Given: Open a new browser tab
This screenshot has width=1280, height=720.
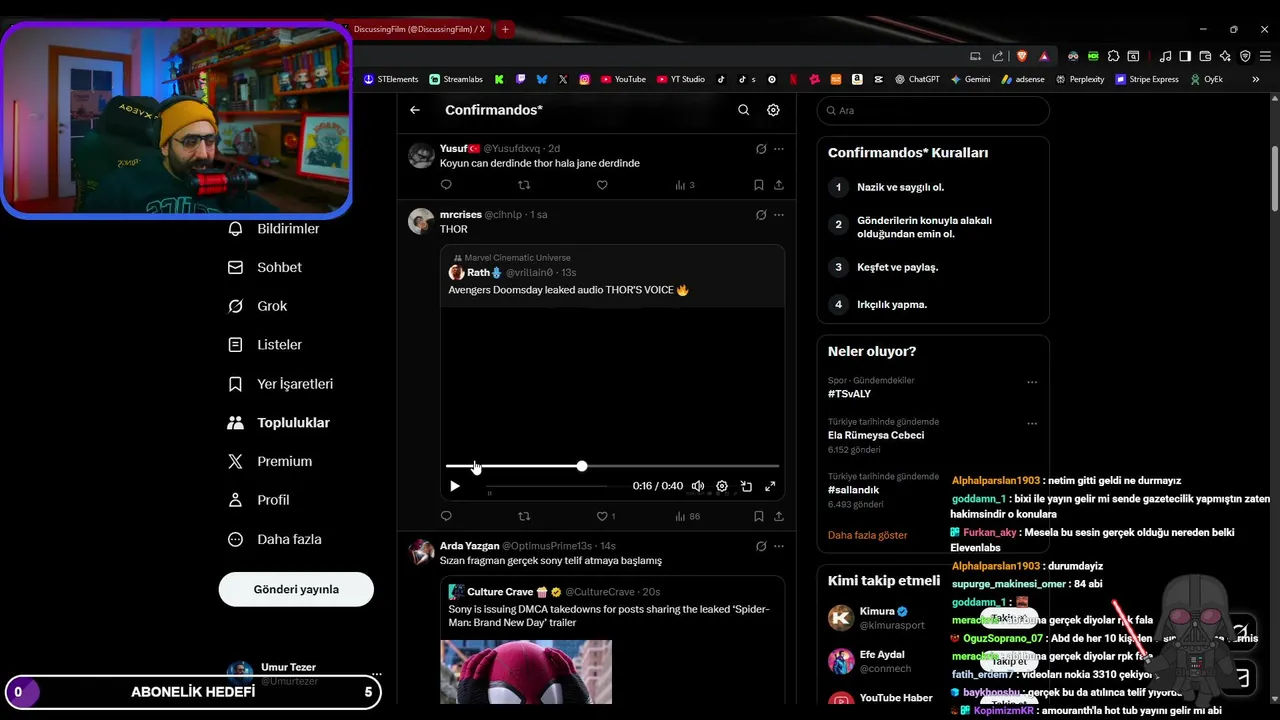Looking at the screenshot, I should pyautogui.click(x=505, y=29).
